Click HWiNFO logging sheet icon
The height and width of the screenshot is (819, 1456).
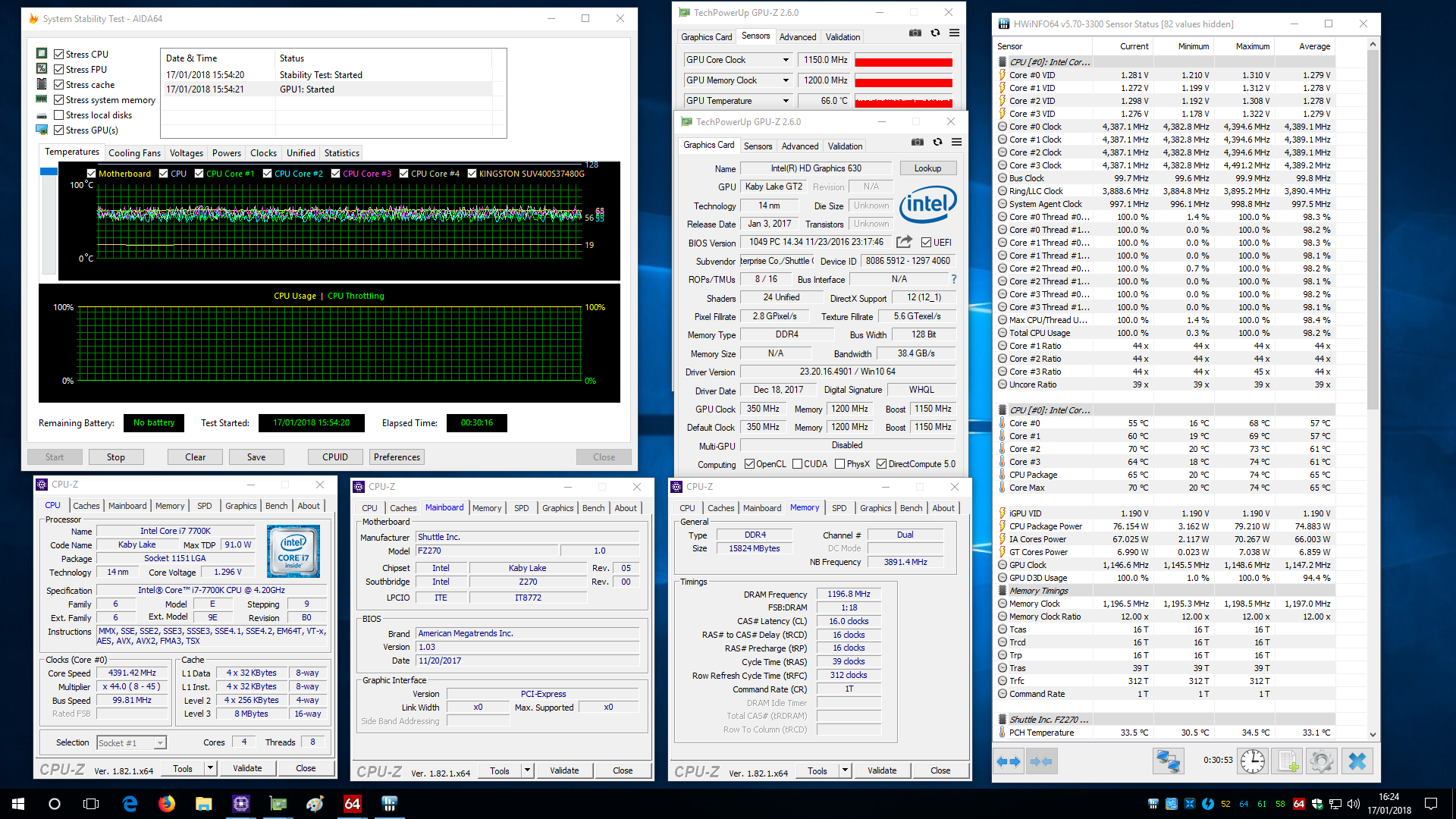click(1287, 761)
